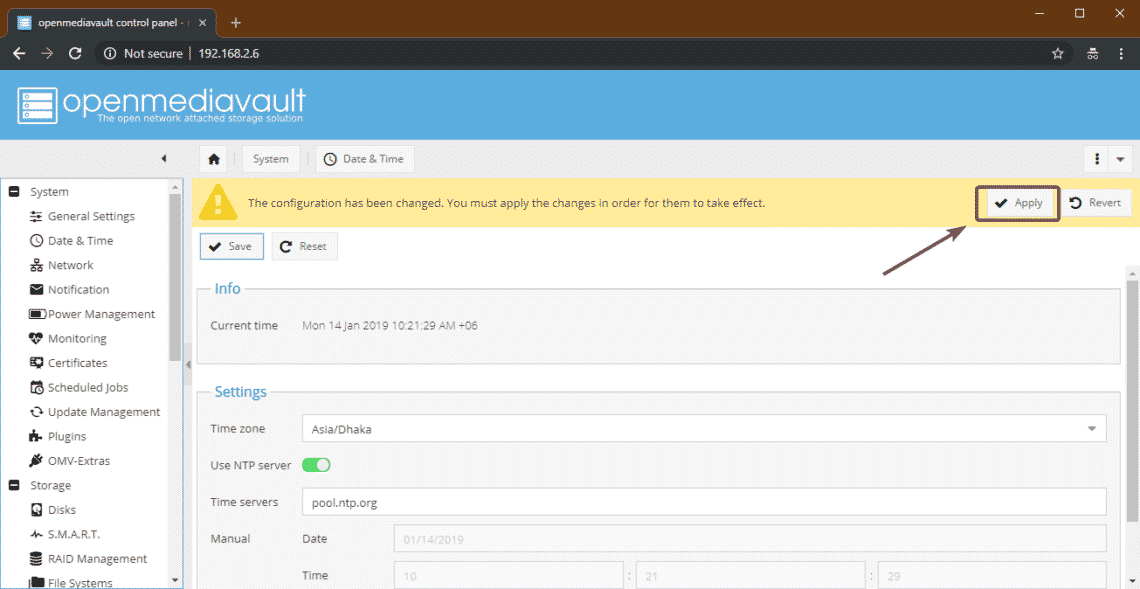Viewport: 1140px width, 589px height.
Task: Open a new browser tab
Action: tap(236, 22)
